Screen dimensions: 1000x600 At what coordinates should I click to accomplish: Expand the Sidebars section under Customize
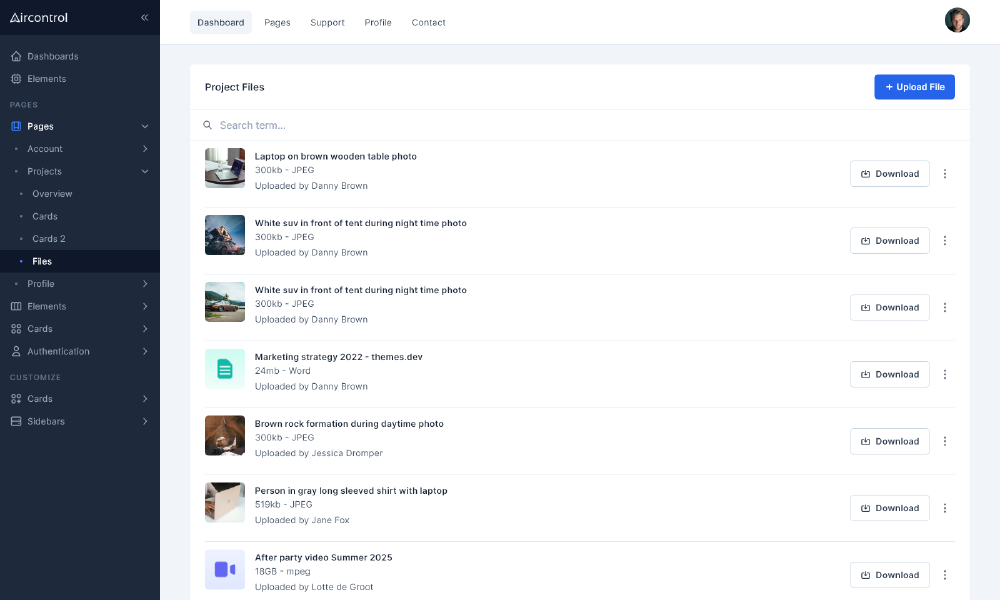(x=145, y=422)
